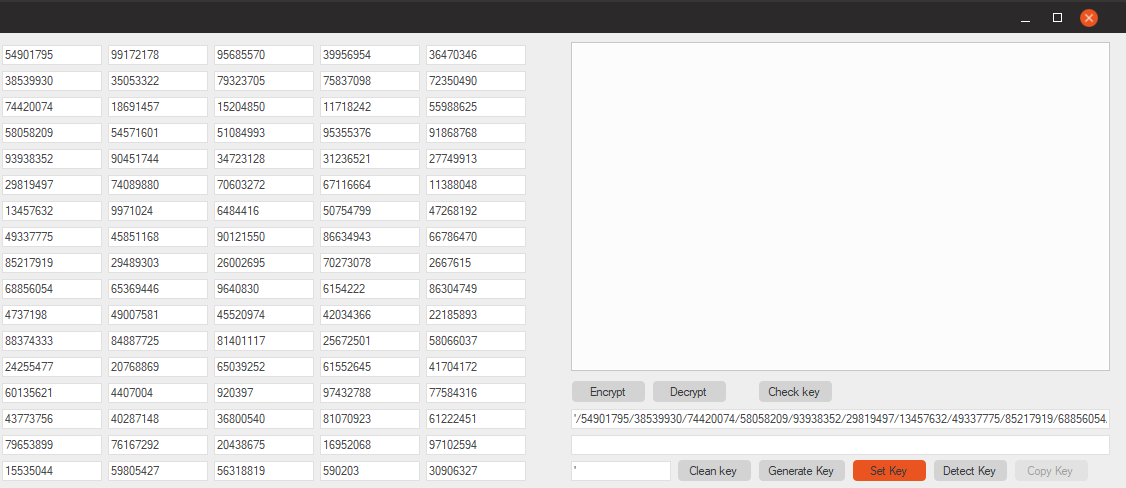This screenshot has width=1126, height=488.
Task: Focus the large empty message text area
Action: [840, 206]
